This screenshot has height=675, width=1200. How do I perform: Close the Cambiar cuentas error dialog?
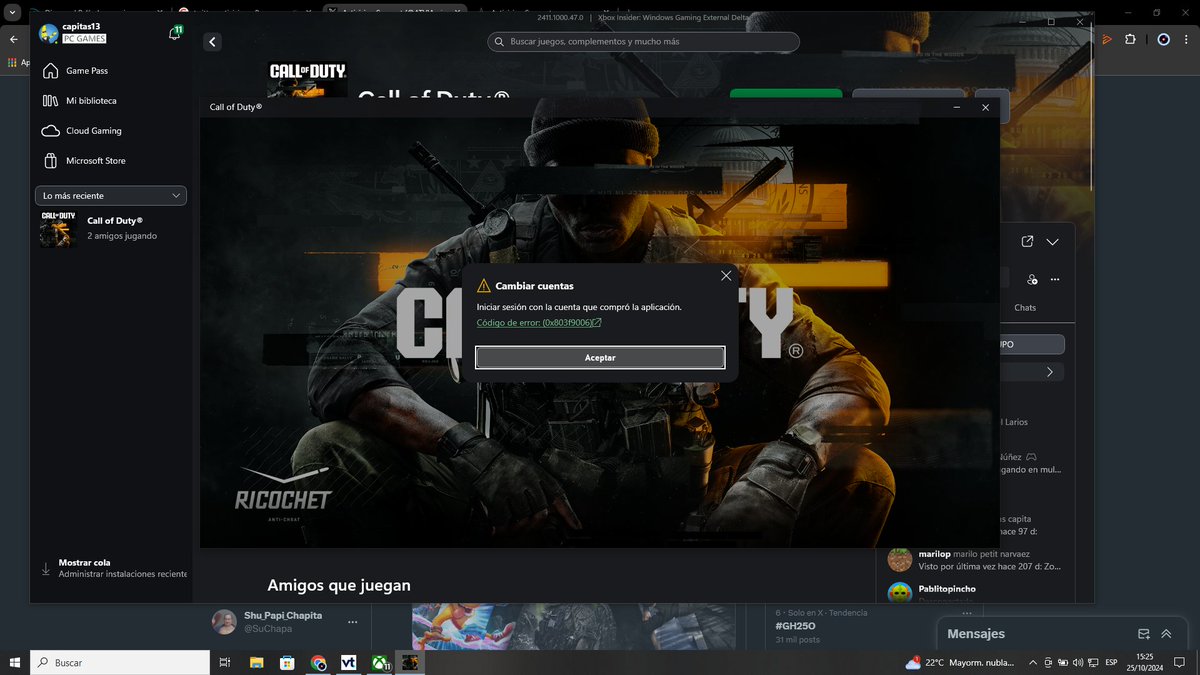click(x=726, y=275)
